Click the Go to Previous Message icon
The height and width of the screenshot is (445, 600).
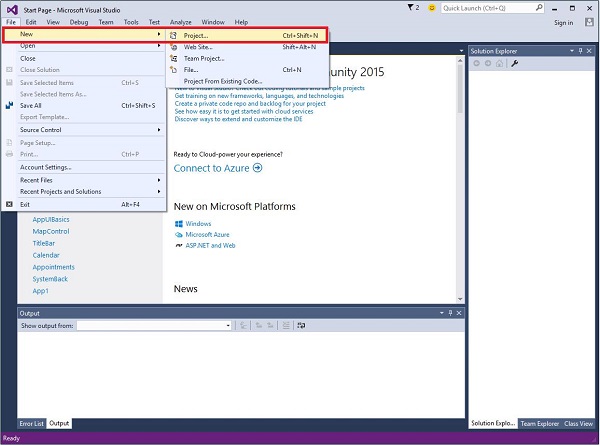coord(259,326)
